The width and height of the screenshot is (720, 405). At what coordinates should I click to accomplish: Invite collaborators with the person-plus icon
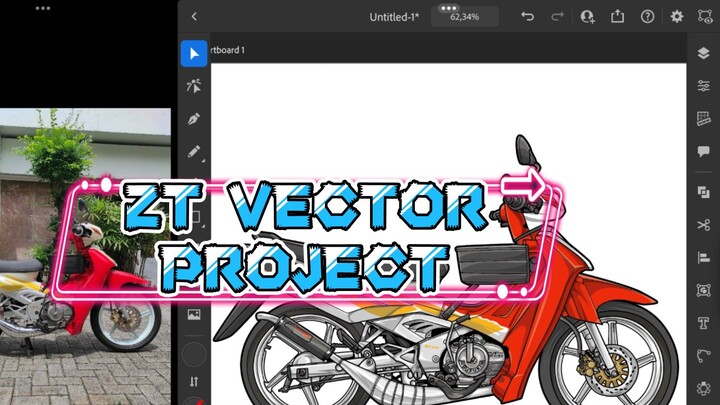click(587, 17)
